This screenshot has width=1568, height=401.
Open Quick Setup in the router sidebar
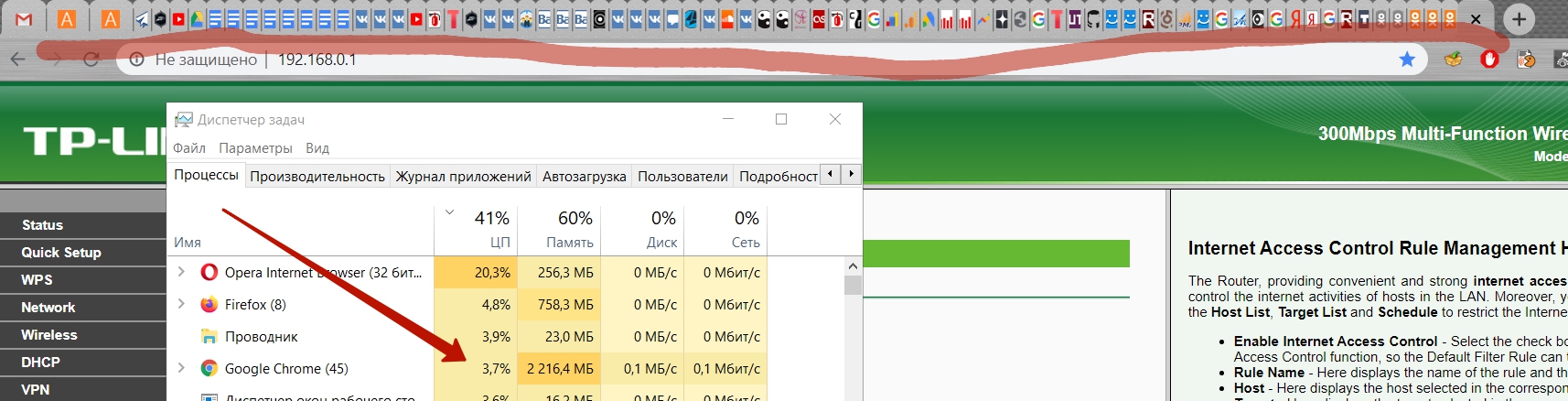(83, 252)
